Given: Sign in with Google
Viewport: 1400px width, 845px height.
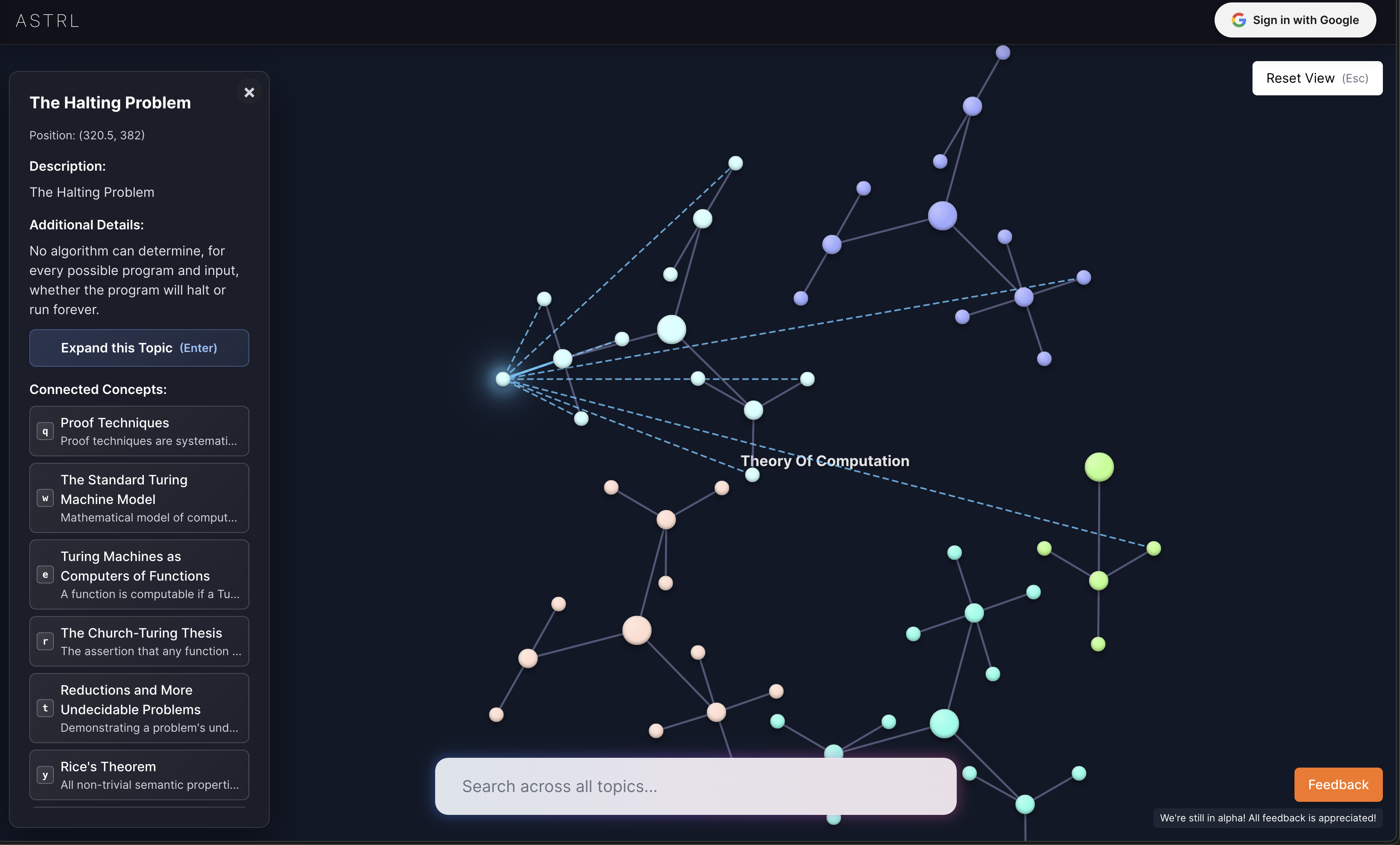Looking at the screenshot, I should (1295, 20).
